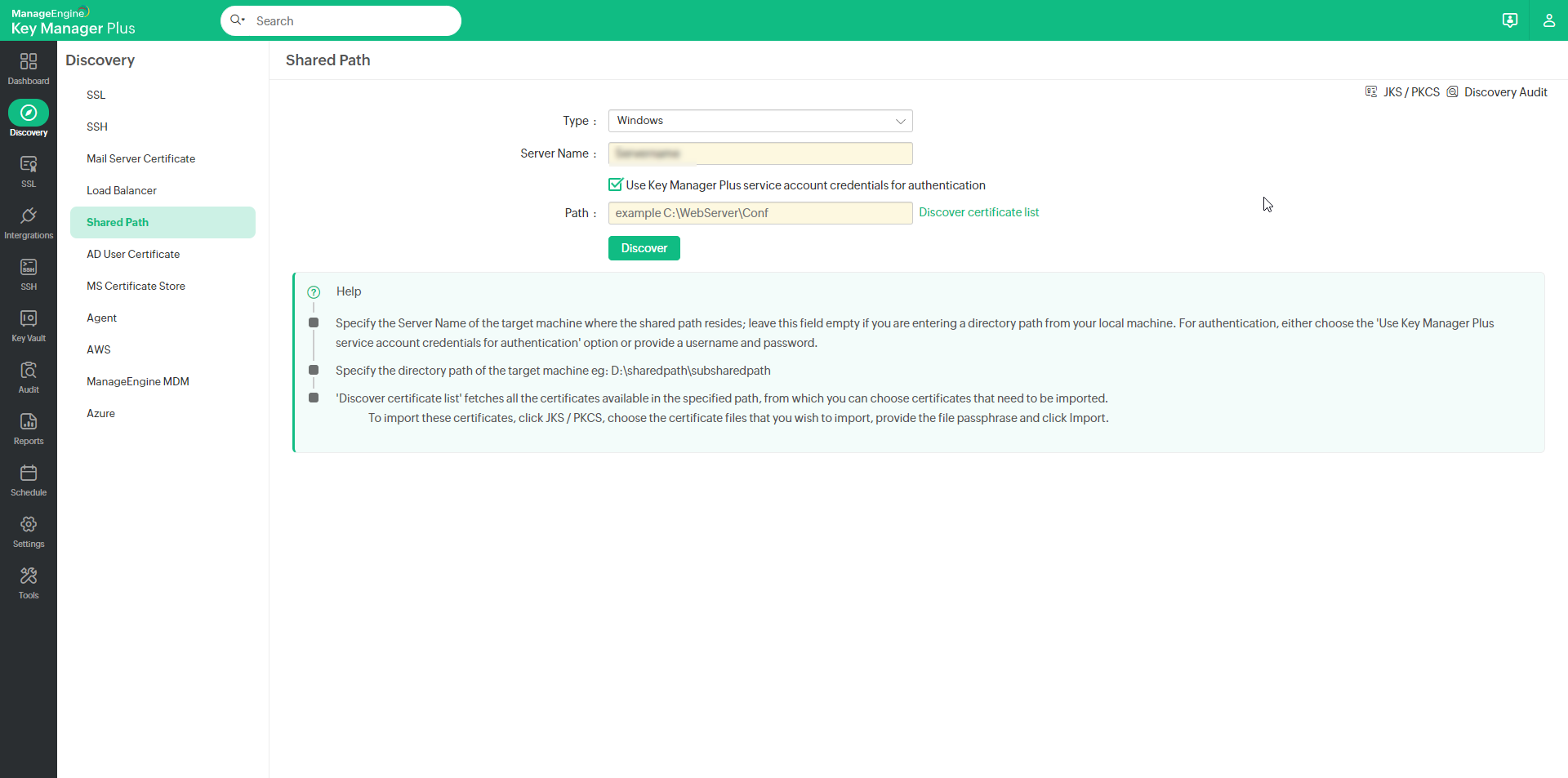Uncheck service account credentials for authentication
This screenshot has height=778, width=1568.
coord(615,184)
